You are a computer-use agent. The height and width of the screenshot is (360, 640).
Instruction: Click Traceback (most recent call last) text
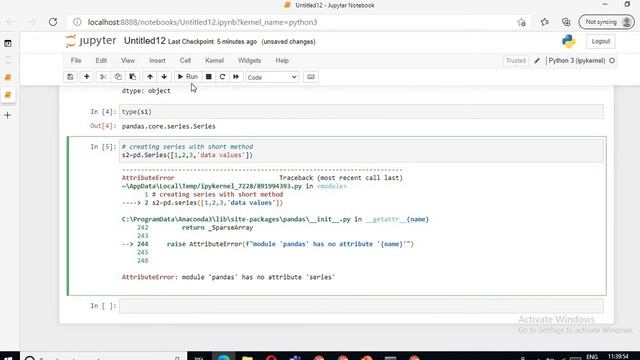pos(341,178)
